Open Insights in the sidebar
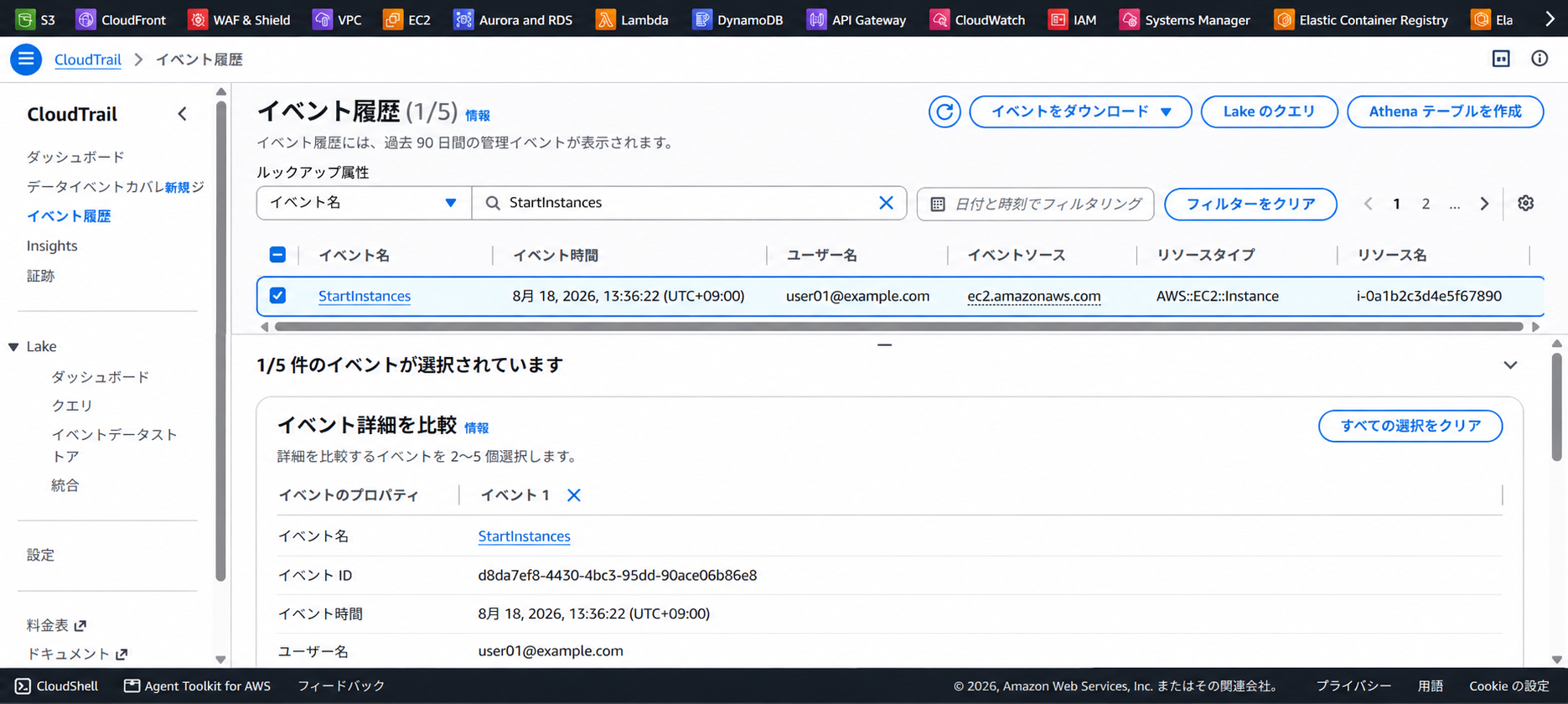Image resolution: width=1568 pixels, height=704 pixels. [52, 246]
